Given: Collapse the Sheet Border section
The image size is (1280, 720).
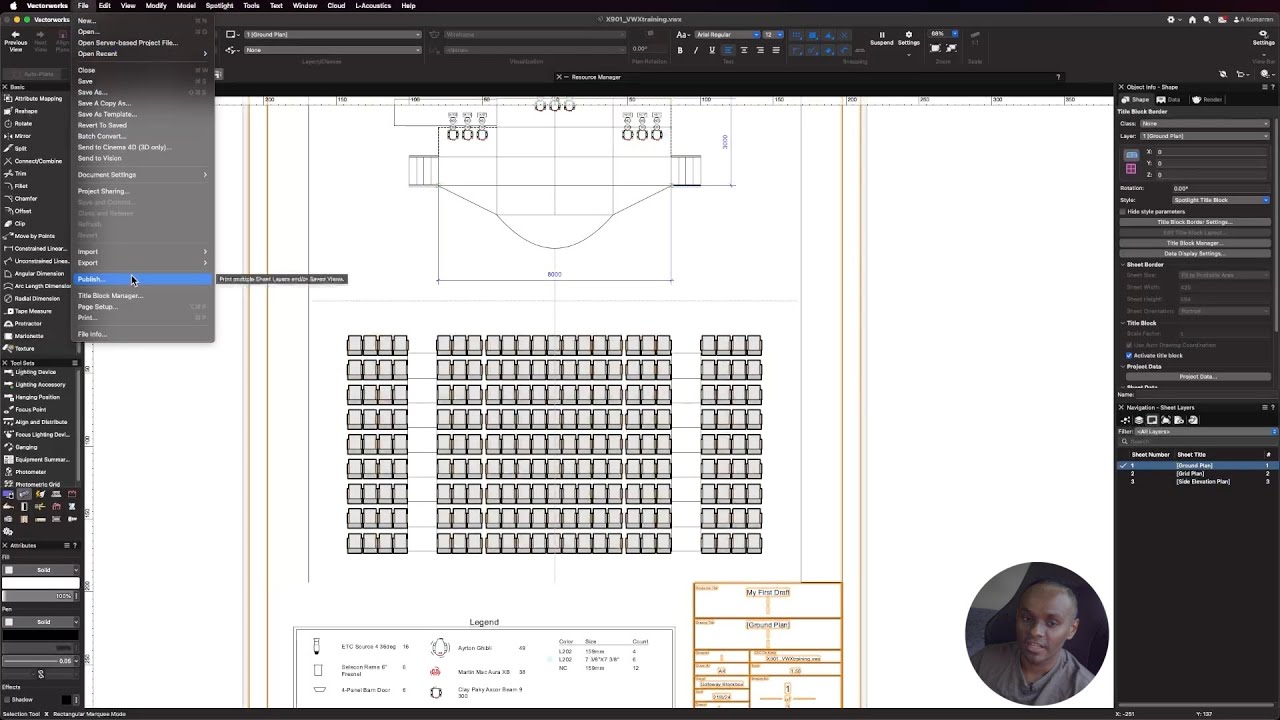Looking at the screenshot, I should pyautogui.click(x=1122, y=265).
